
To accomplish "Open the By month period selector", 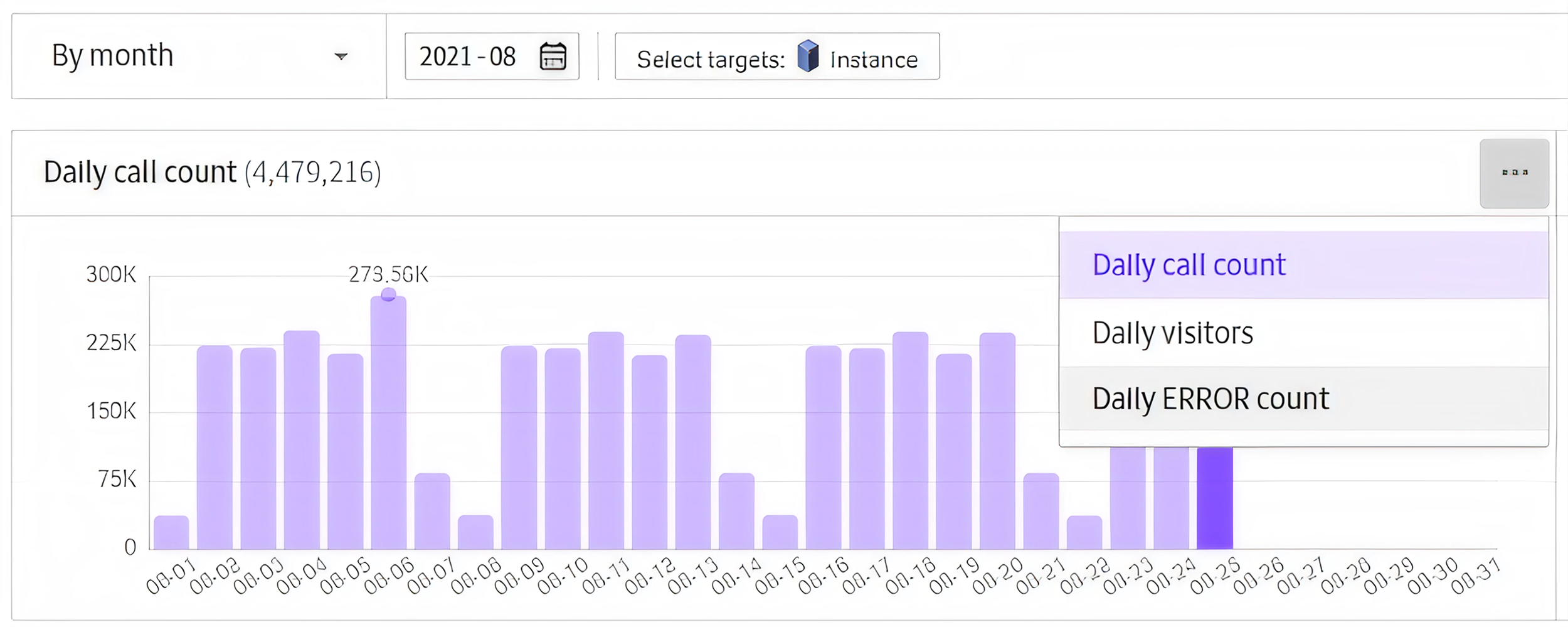I will coord(199,56).
